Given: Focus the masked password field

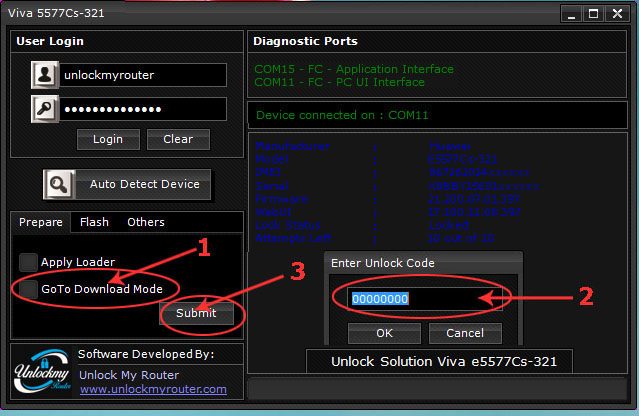Looking at the screenshot, I should [x=143, y=109].
